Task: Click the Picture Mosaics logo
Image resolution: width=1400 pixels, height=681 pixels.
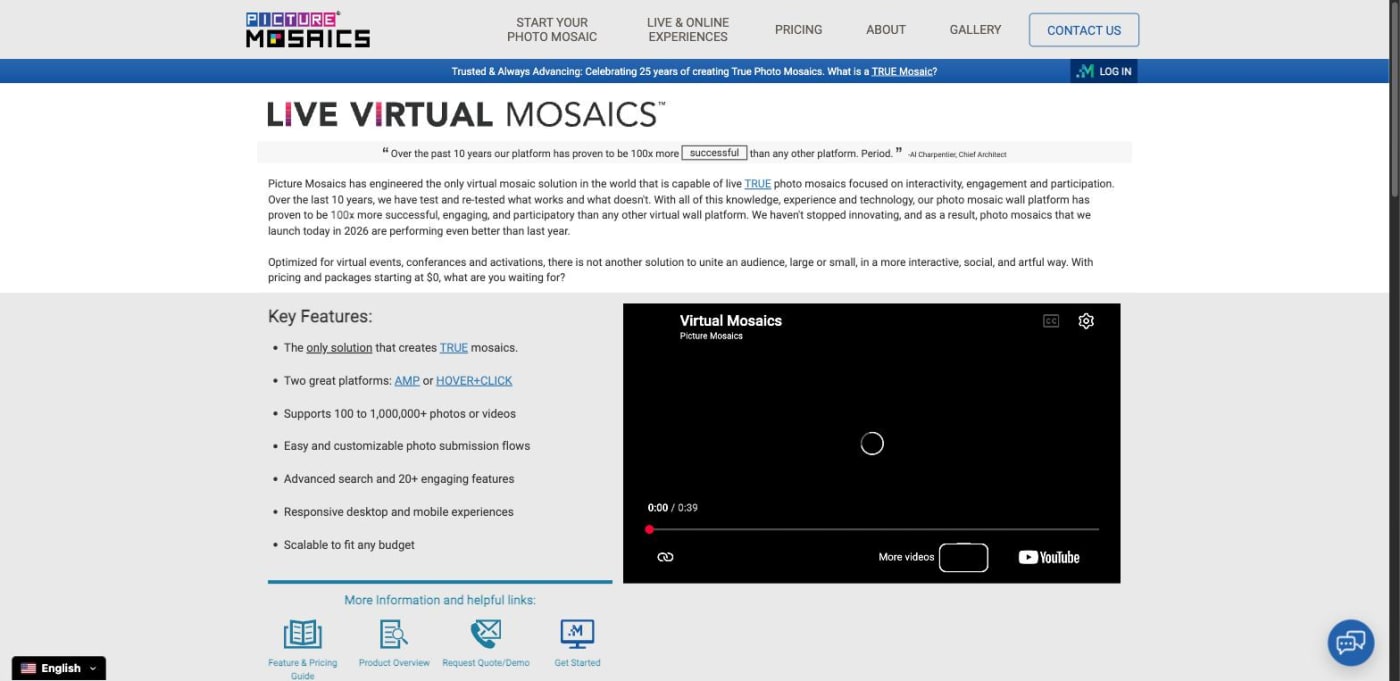Action: click(x=308, y=30)
